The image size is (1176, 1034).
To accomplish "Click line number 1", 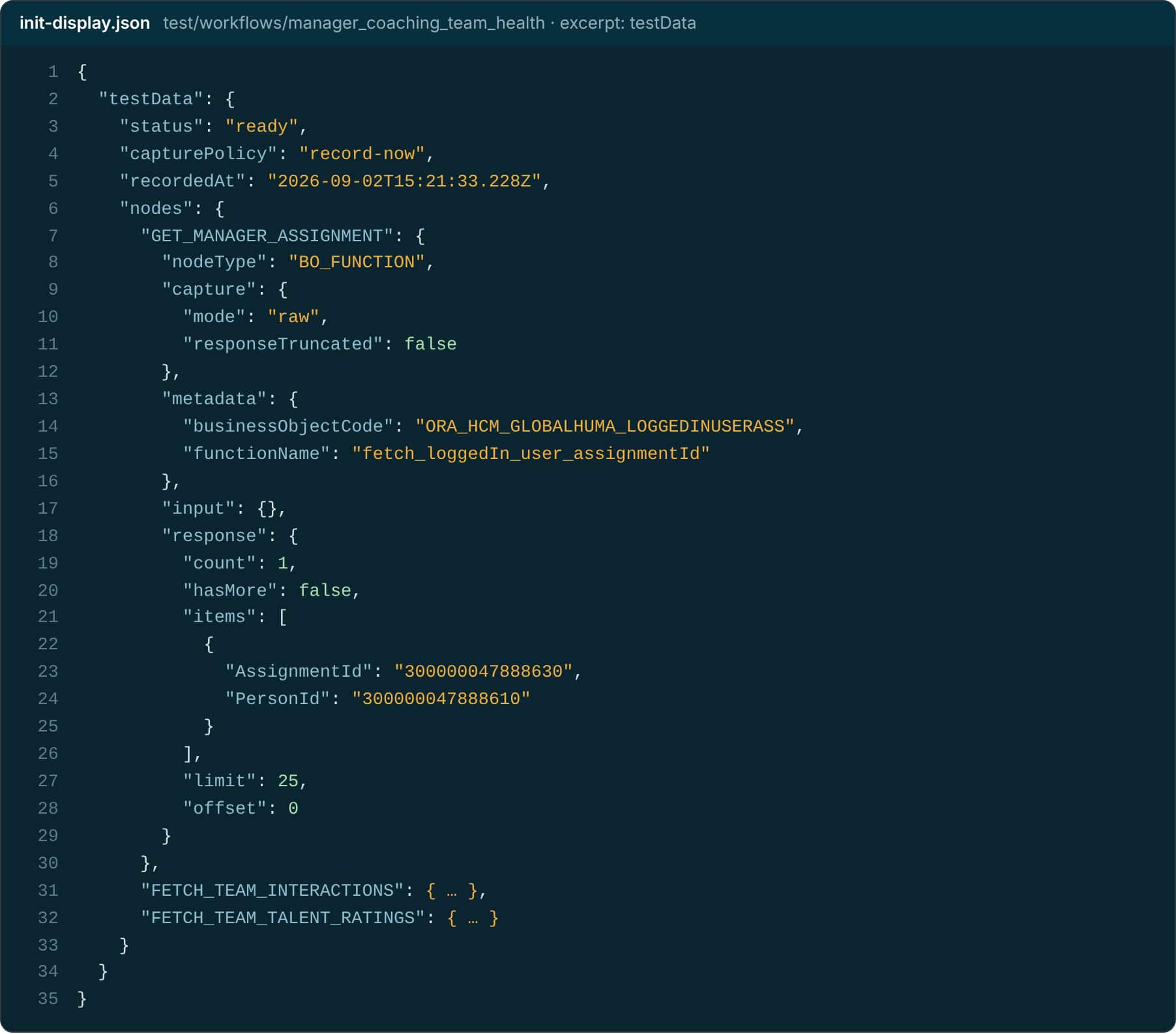I will point(53,72).
